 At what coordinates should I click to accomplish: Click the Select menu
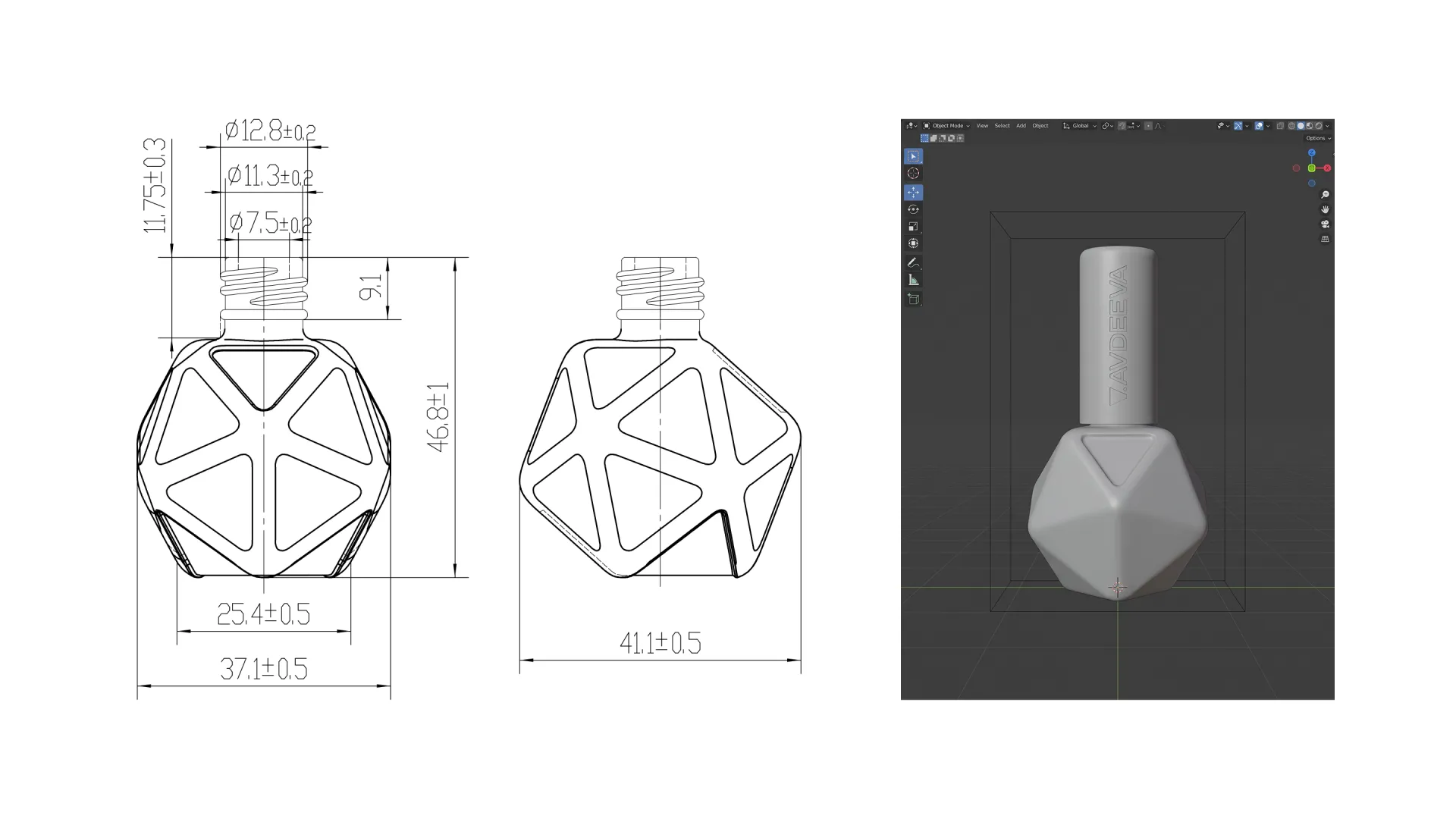point(1002,126)
